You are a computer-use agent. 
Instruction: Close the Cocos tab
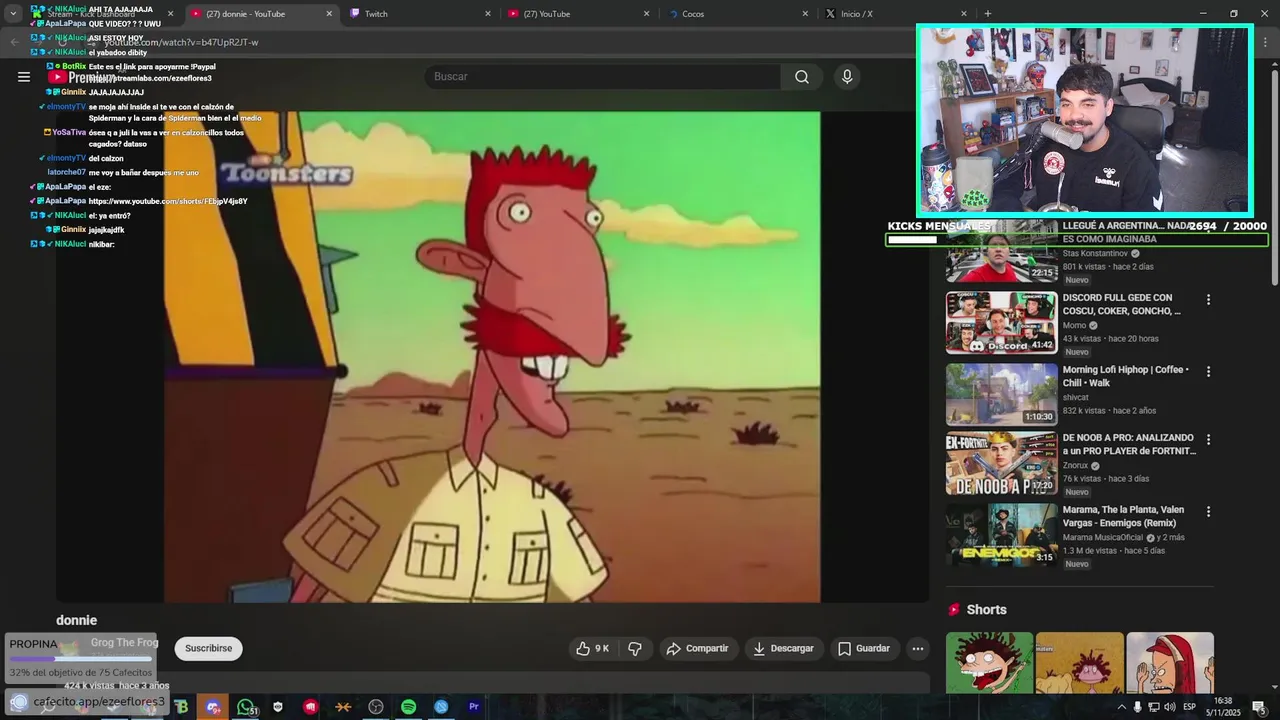pyautogui.click(x=805, y=14)
